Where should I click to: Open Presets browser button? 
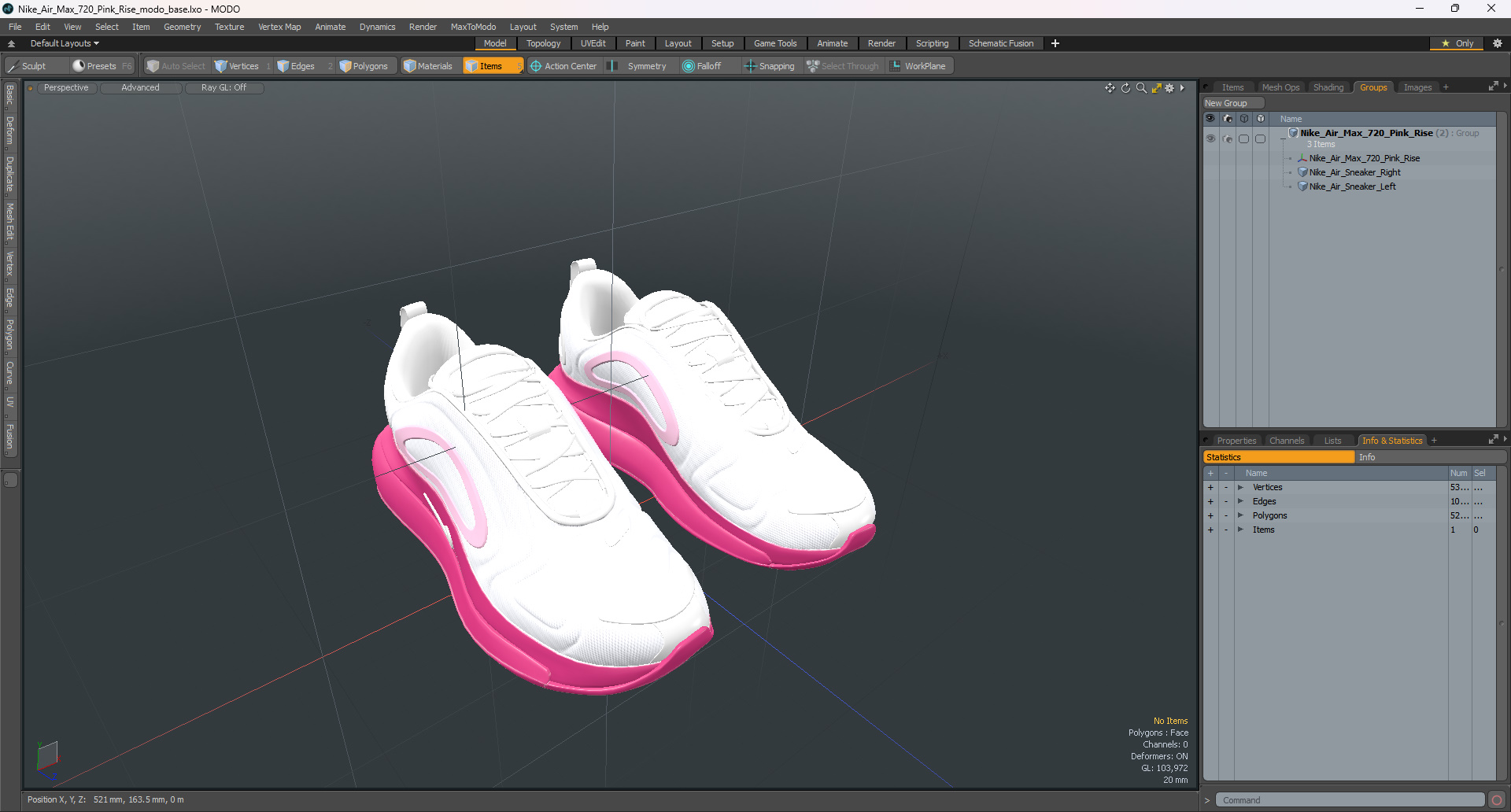coord(102,66)
